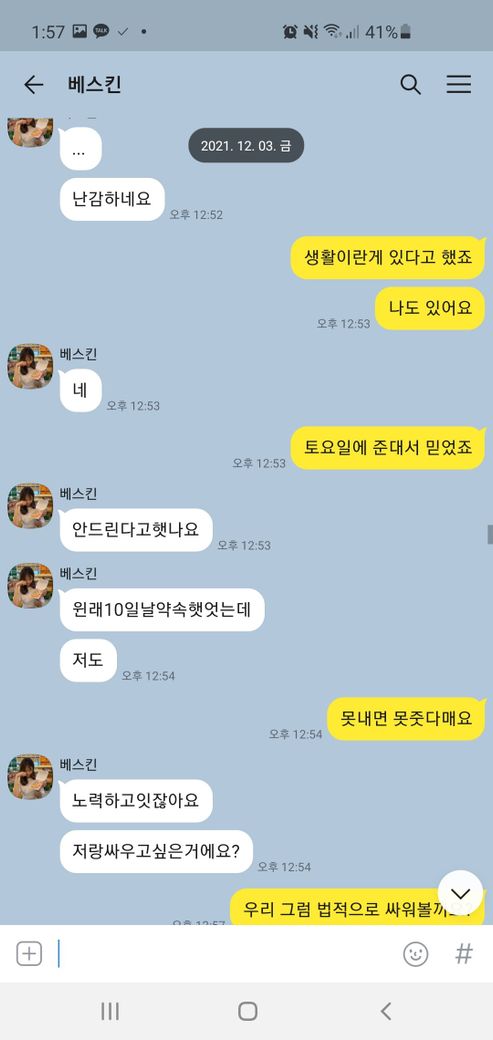
Task: Select the 난감하네요 message bubble
Action: coord(112,199)
